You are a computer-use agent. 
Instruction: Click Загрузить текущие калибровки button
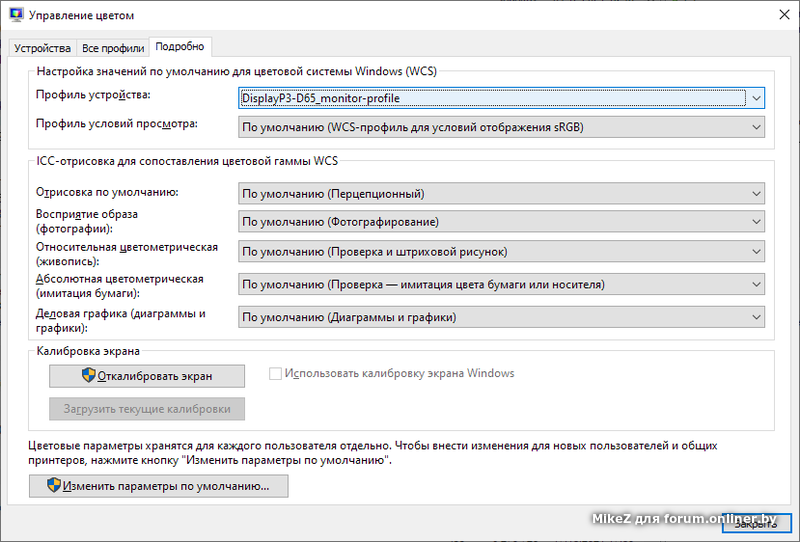[x=147, y=409]
